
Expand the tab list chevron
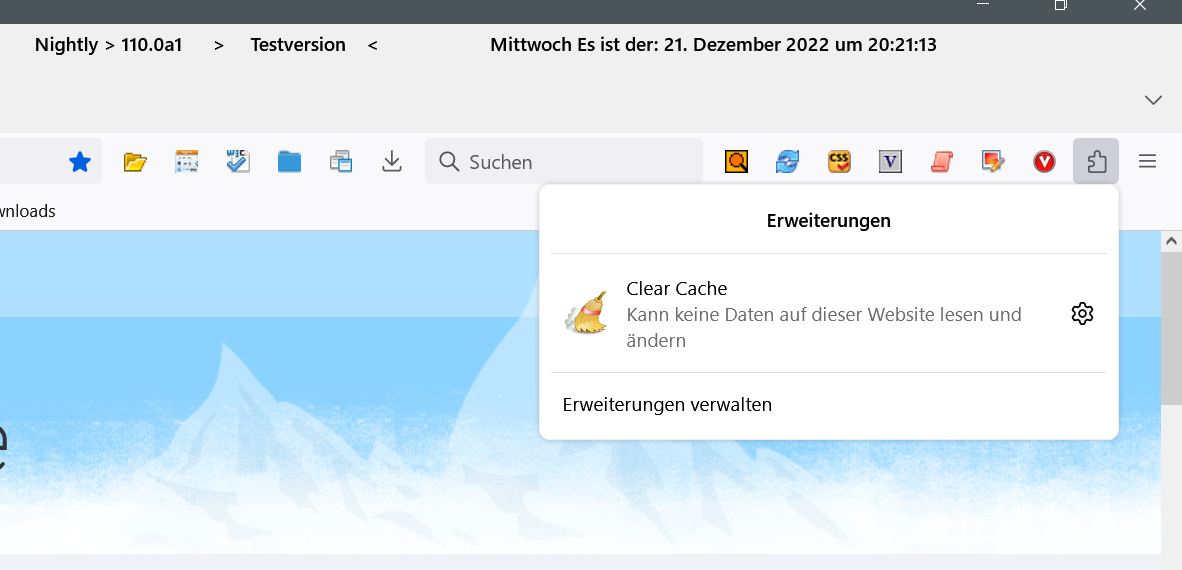1153,99
